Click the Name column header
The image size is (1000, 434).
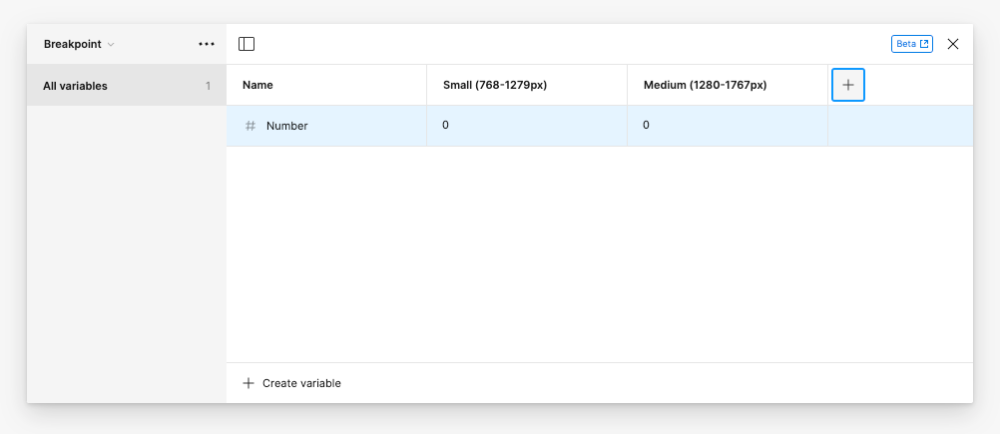(x=258, y=85)
